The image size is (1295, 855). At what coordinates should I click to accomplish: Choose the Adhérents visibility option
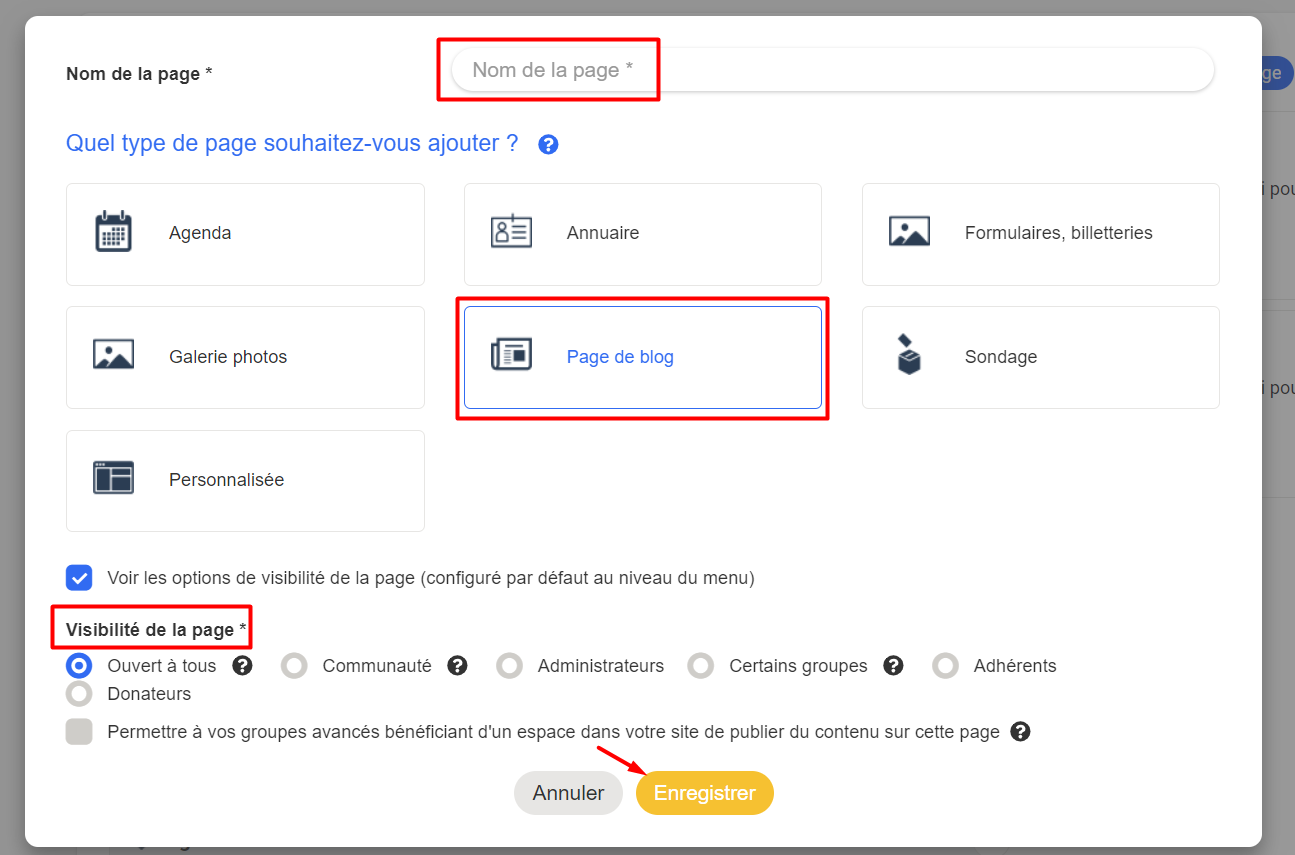(946, 665)
